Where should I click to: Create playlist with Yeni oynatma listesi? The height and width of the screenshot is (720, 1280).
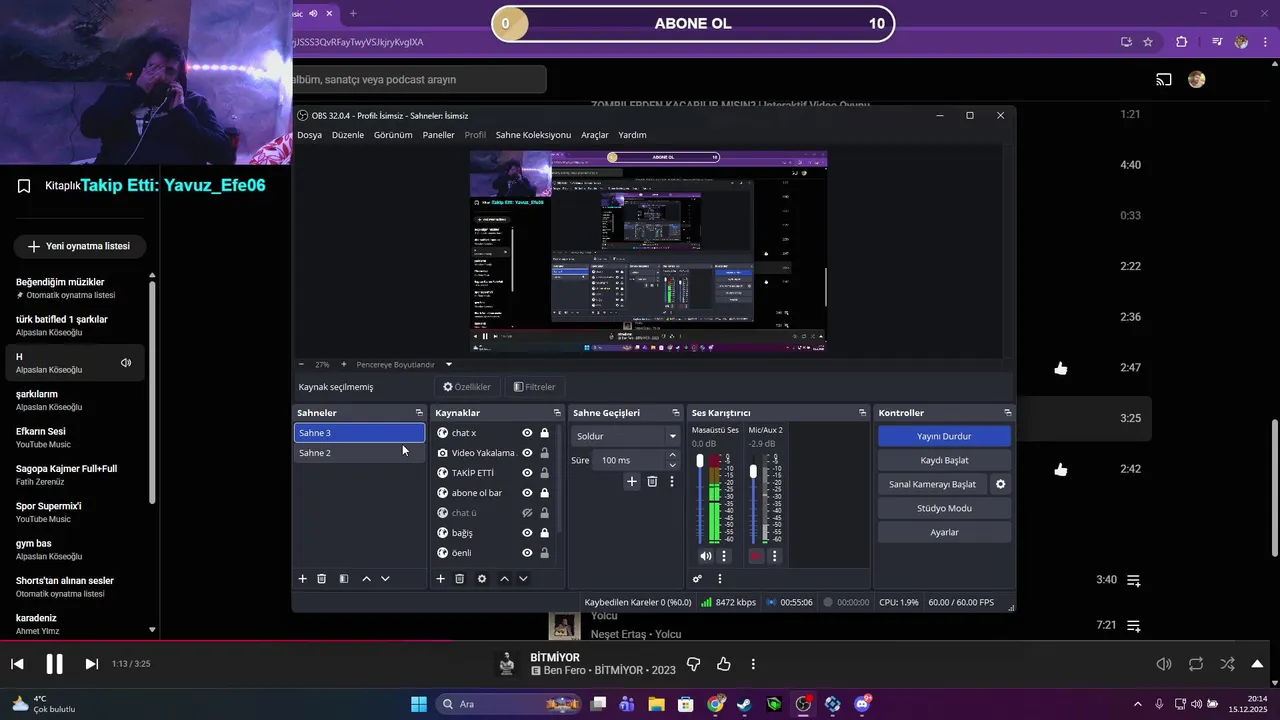click(79, 246)
